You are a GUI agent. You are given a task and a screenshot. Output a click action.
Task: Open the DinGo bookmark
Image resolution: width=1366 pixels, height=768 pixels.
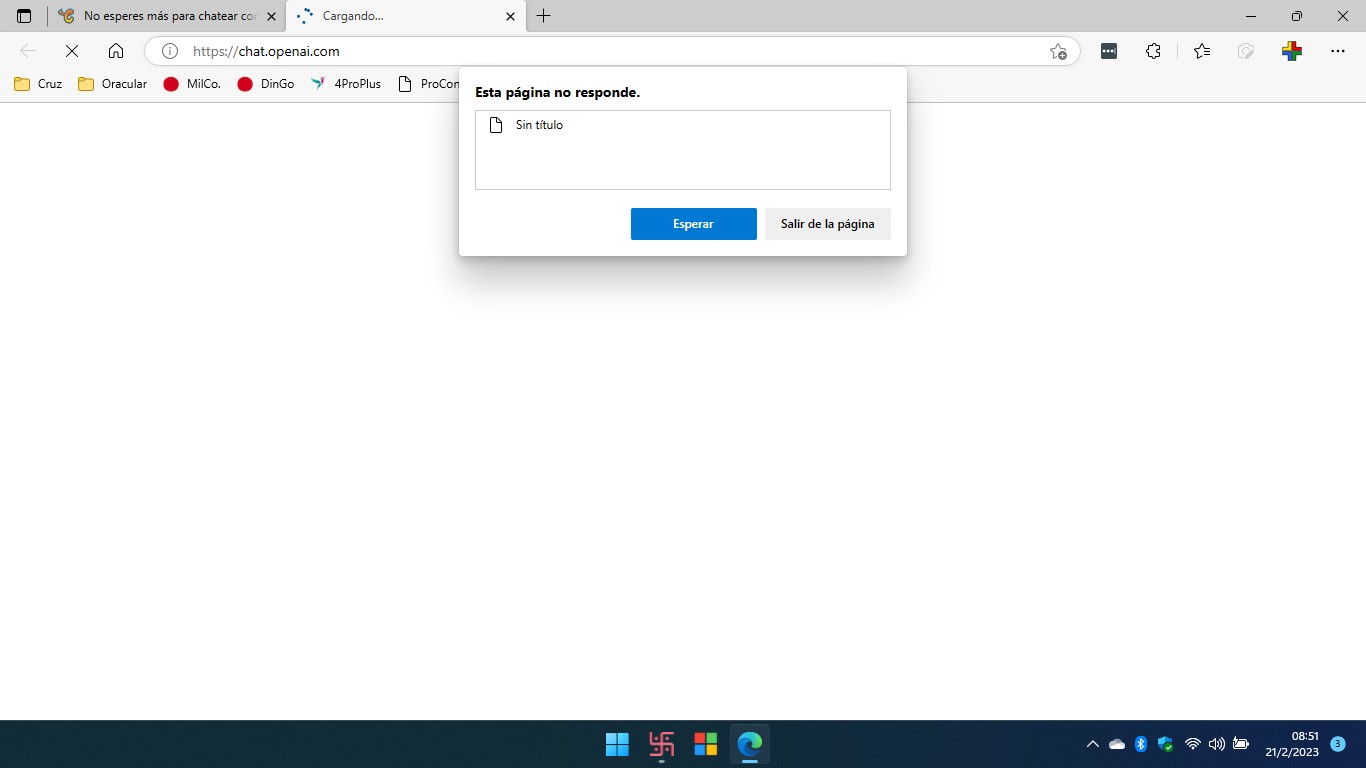coord(266,84)
